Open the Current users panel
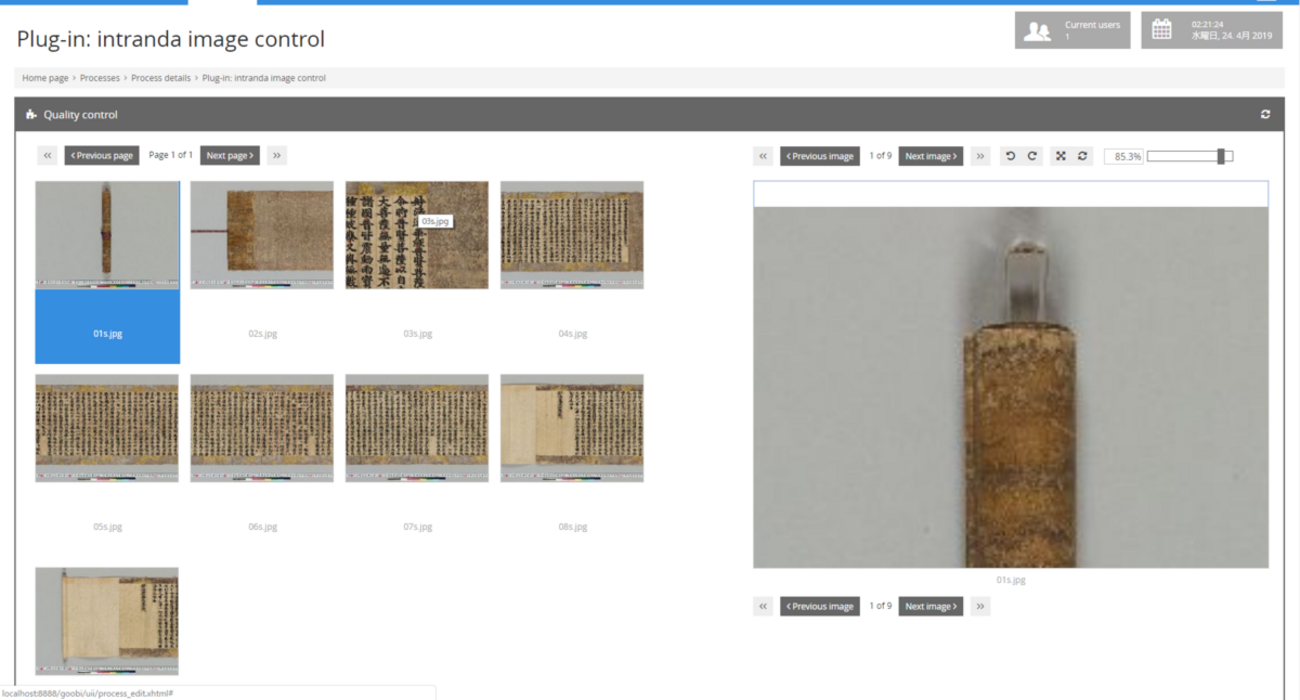The image size is (1300, 700). tap(1072, 30)
